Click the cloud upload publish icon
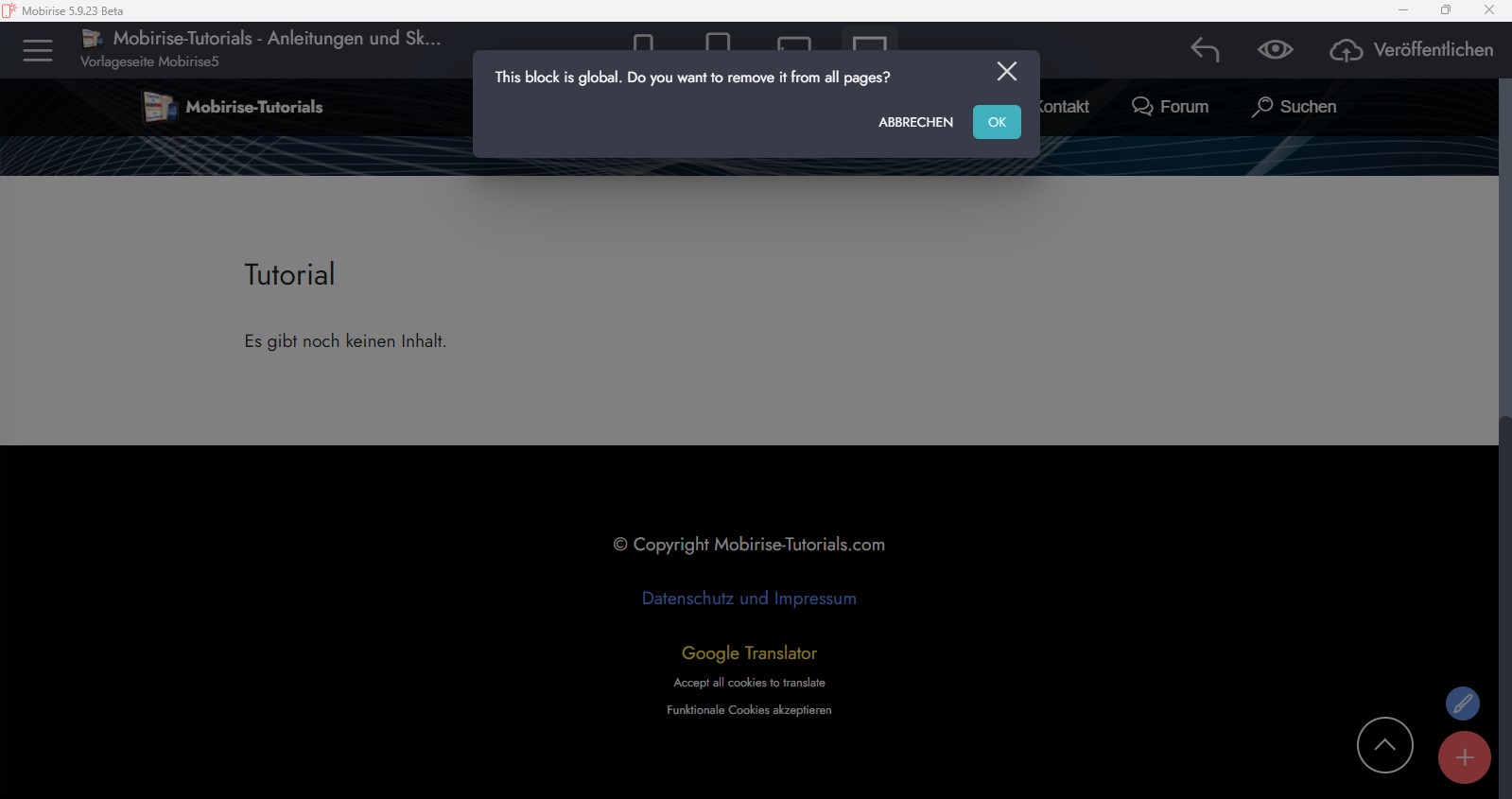The width and height of the screenshot is (1512, 799). coord(1347,50)
